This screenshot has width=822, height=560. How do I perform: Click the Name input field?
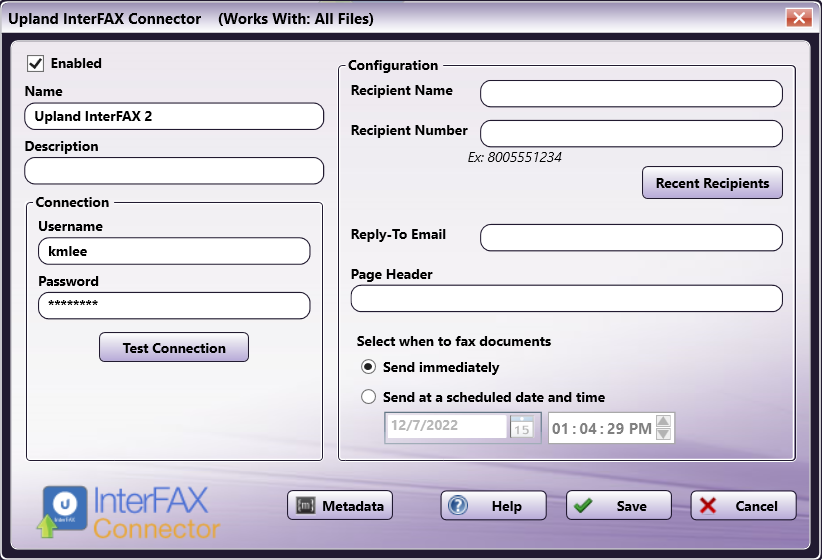174,116
